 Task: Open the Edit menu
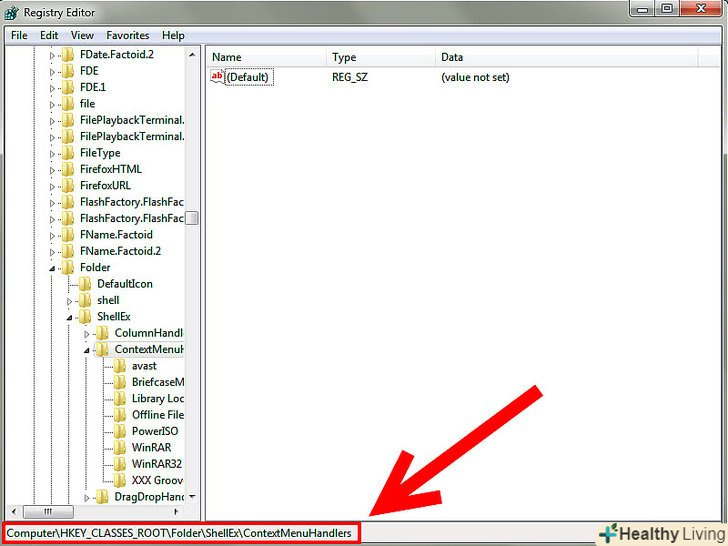click(49, 35)
